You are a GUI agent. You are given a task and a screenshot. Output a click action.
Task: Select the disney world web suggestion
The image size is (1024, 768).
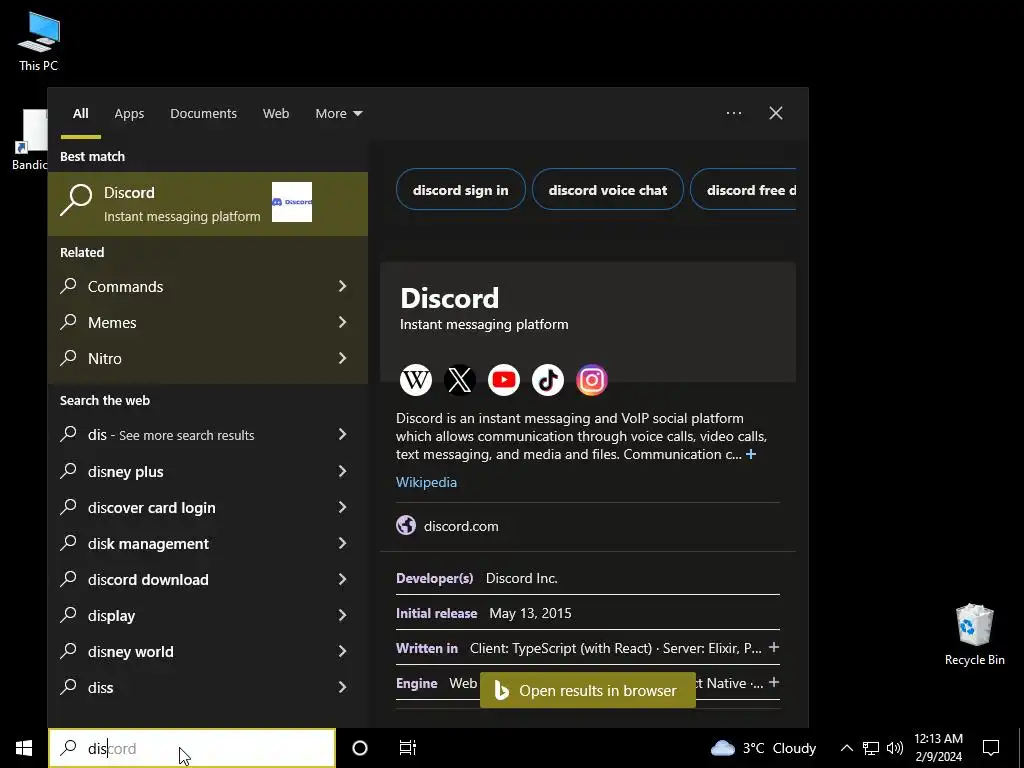(x=208, y=651)
